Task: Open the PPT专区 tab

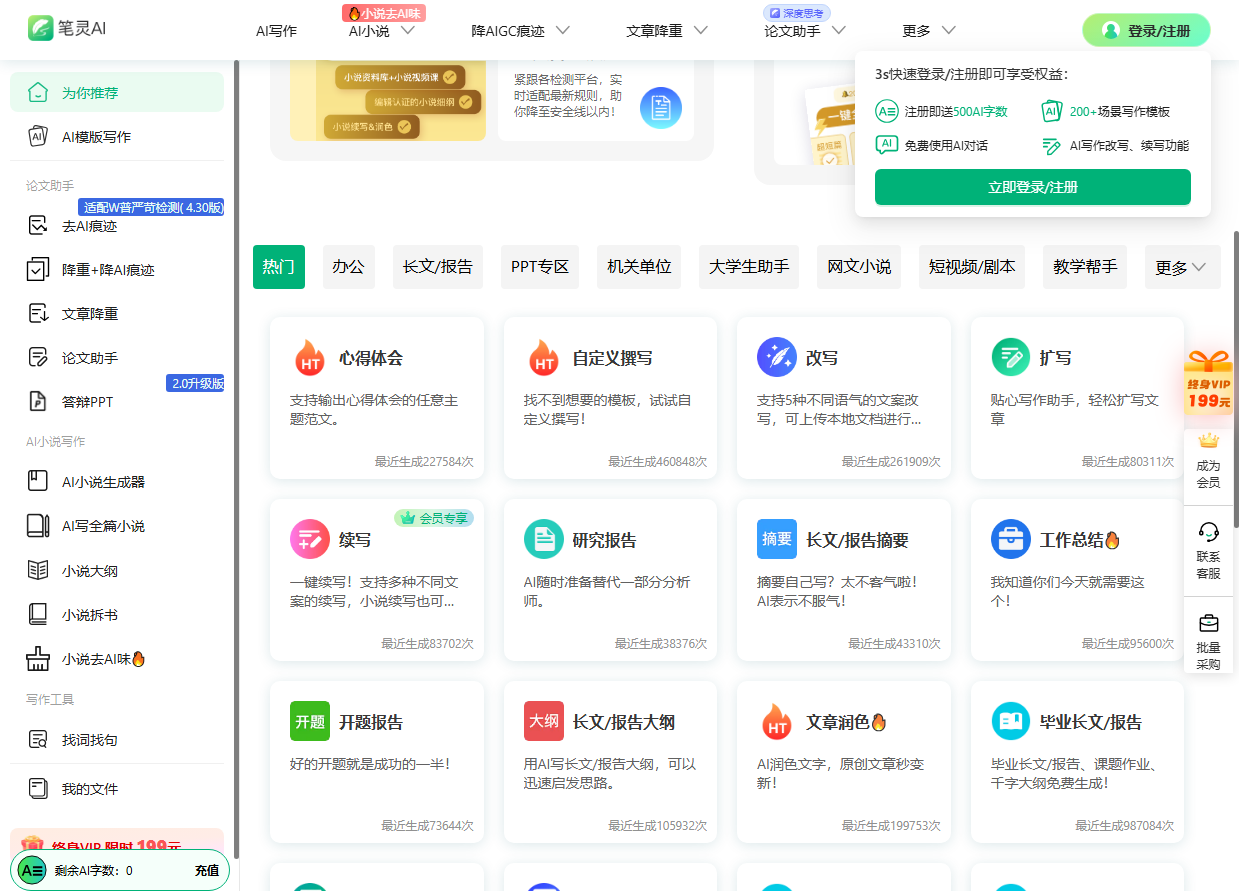Action: click(540, 267)
